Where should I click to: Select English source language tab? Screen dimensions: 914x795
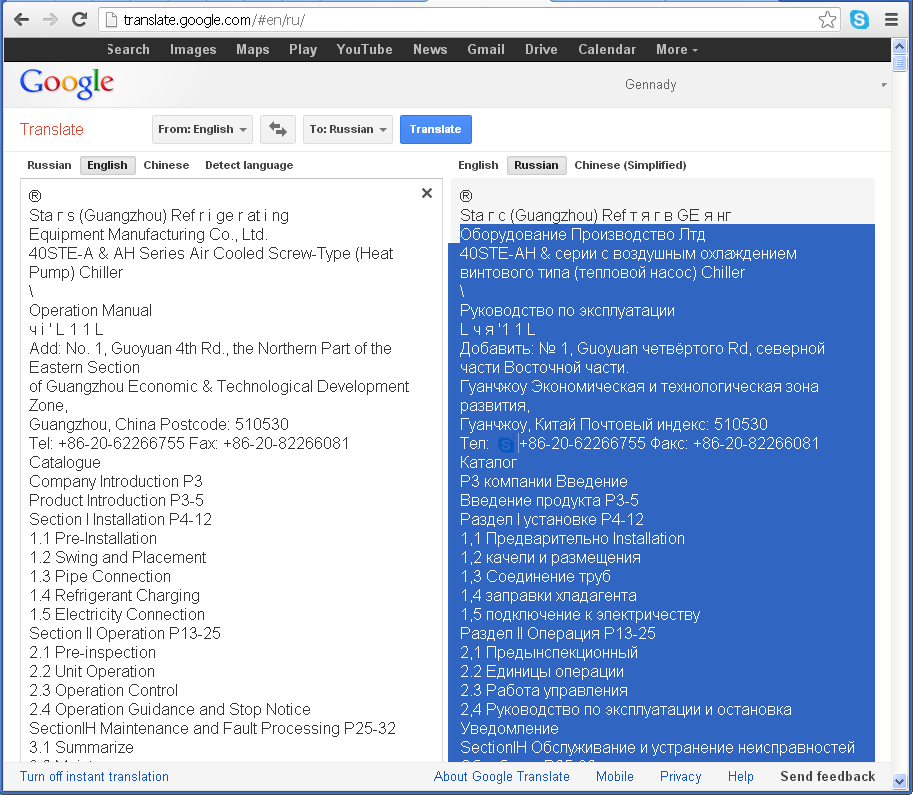point(107,166)
